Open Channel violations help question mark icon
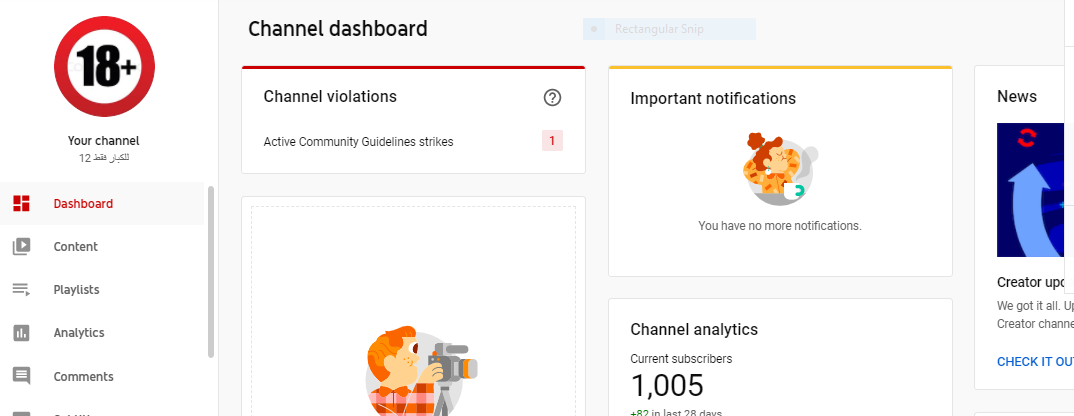 [x=552, y=98]
